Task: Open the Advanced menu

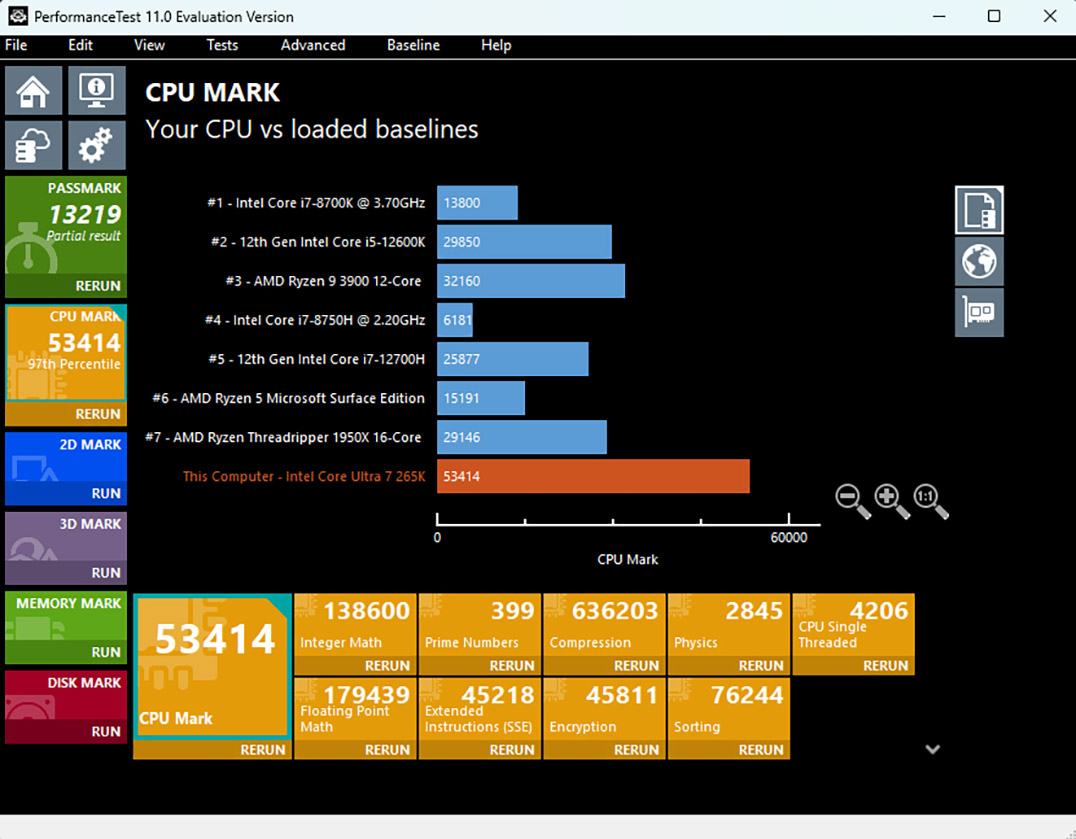Action: coord(312,45)
